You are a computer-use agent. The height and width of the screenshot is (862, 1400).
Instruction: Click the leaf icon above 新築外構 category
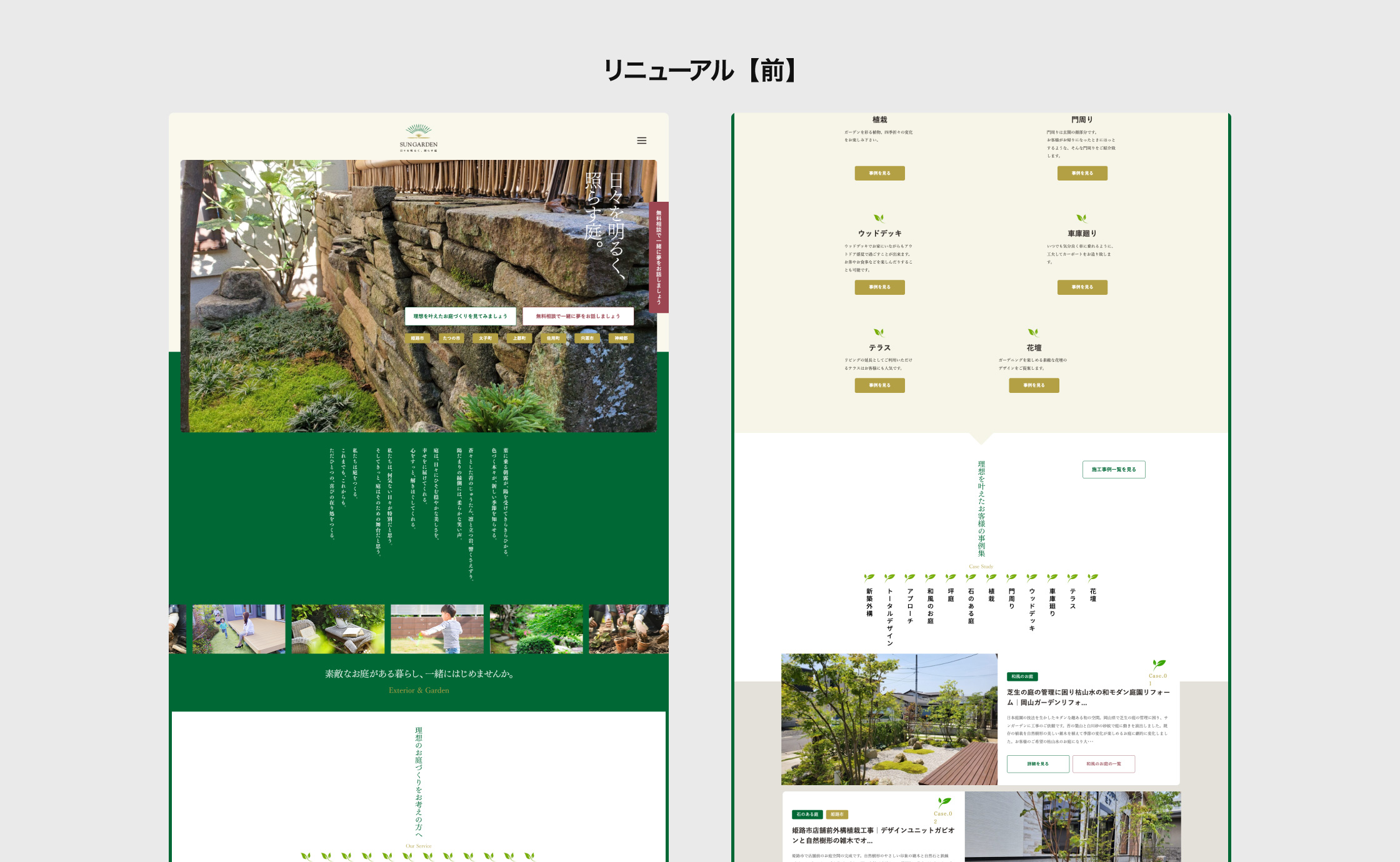click(x=869, y=578)
